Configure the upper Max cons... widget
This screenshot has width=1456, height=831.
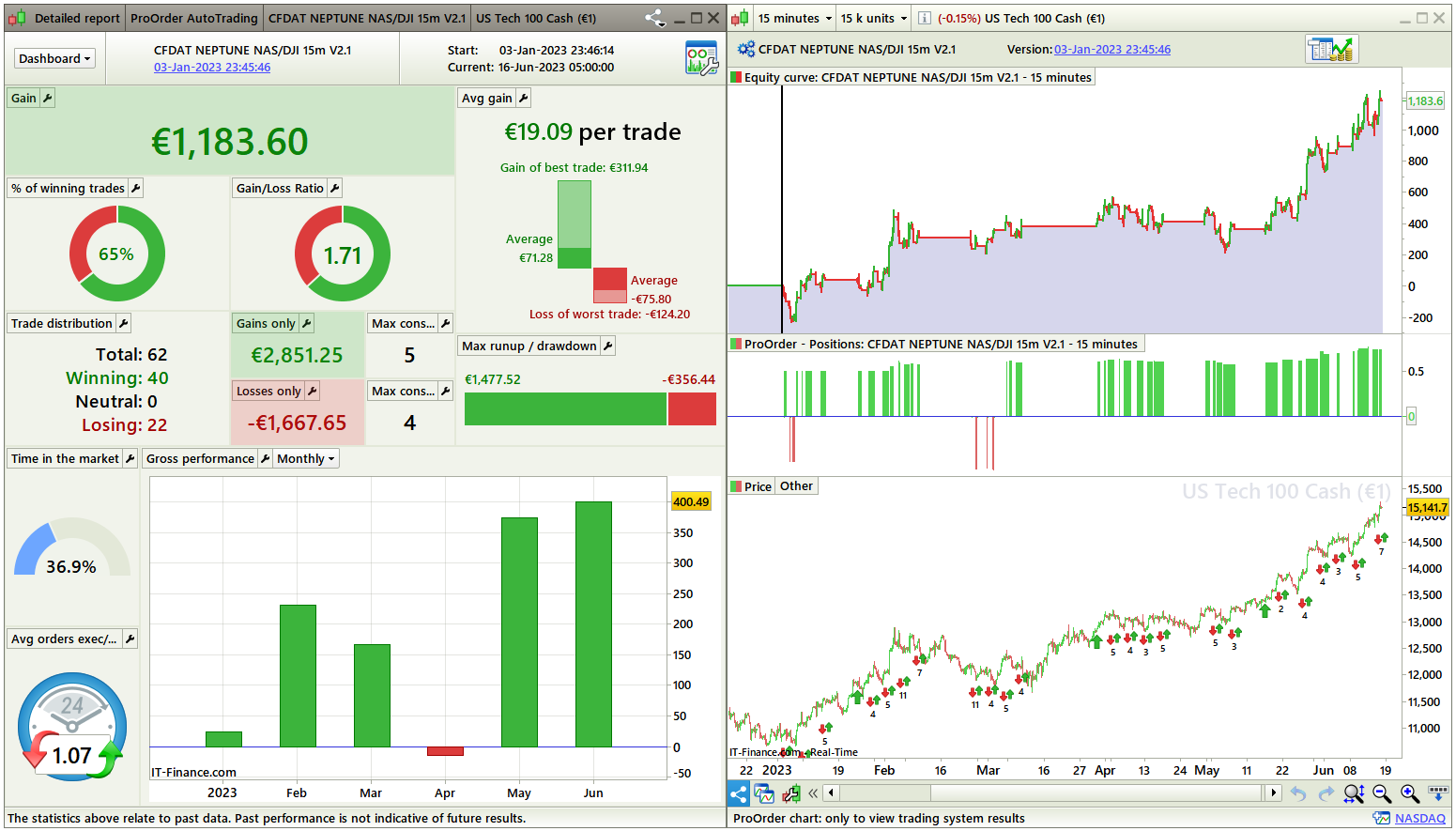click(446, 323)
